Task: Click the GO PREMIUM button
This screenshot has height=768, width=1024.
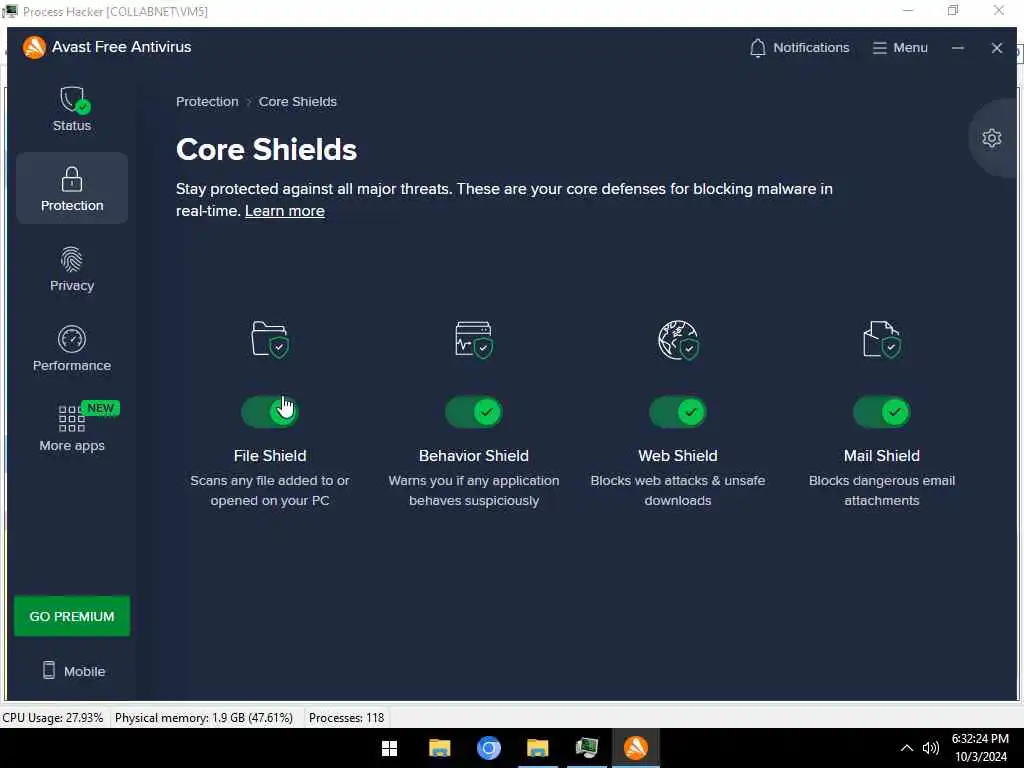Action: (72, 616)
